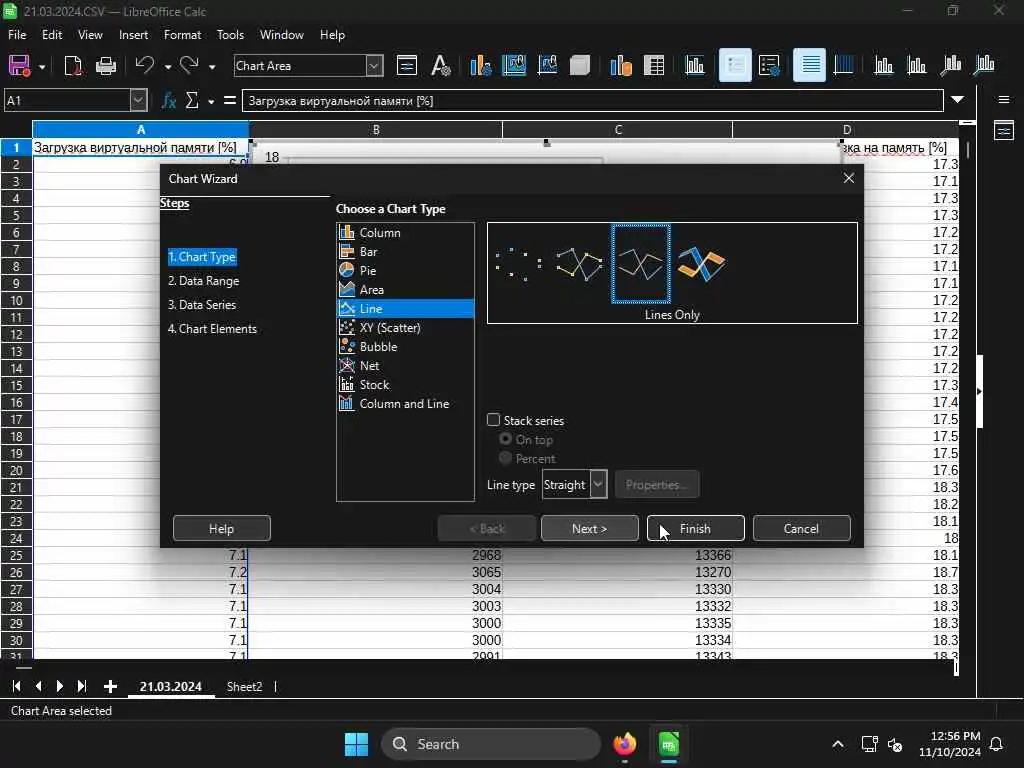The image size is (1024, 768).
Task: Open the Redo history dropdown arrow
Action: click(212, 67)
